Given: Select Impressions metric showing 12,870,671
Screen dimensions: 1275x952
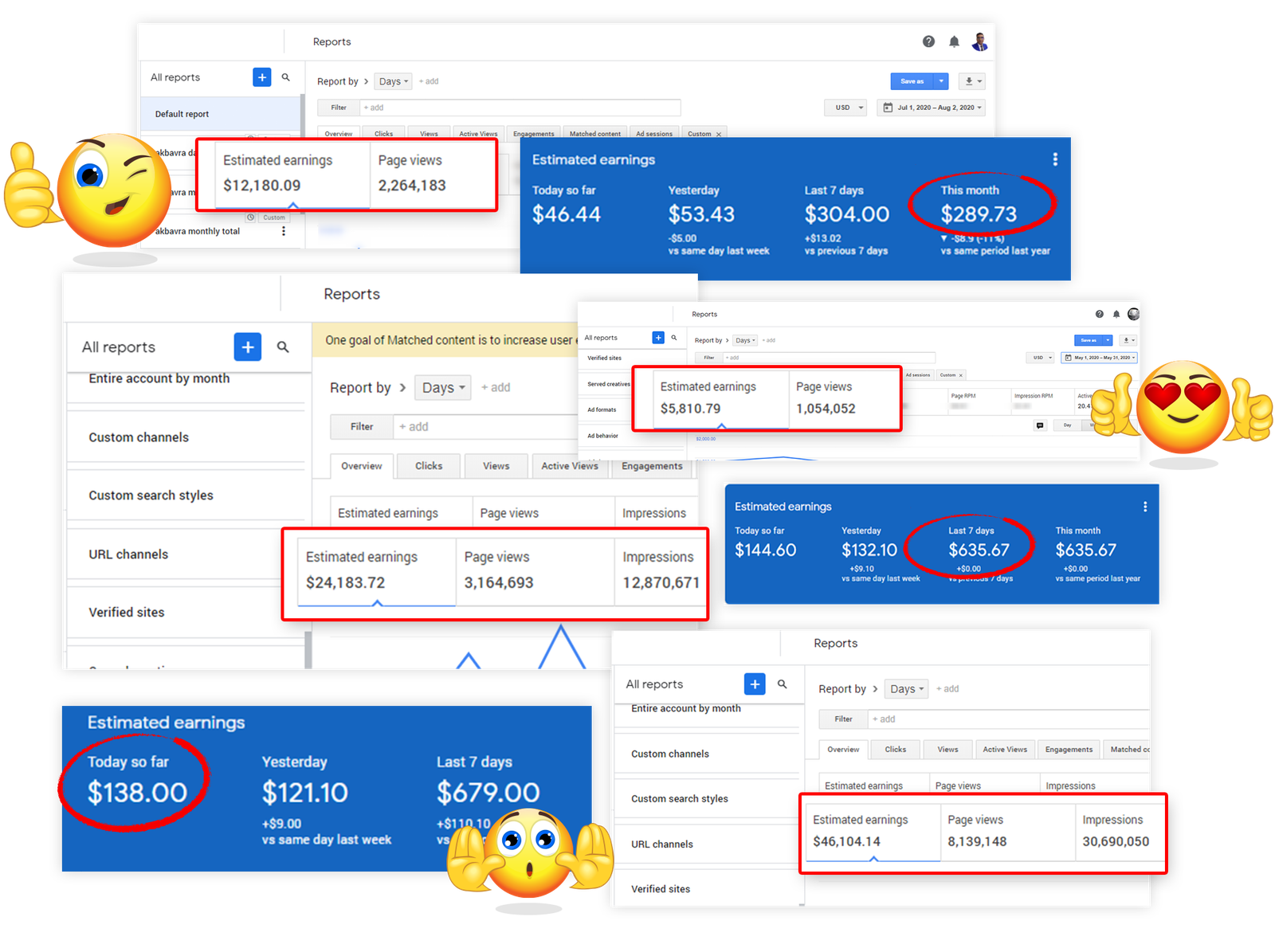Looking at the screenshot, I should pos(660,570).
